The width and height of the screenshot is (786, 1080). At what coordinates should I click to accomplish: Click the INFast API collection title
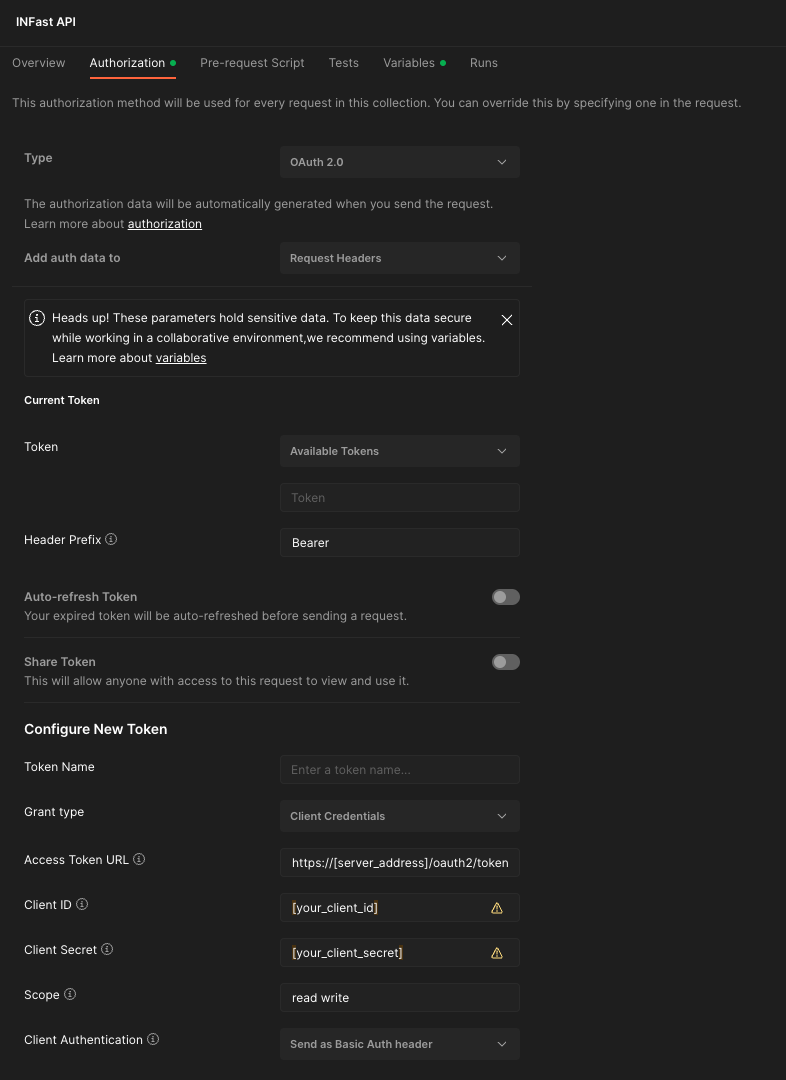tap(45, 22)
